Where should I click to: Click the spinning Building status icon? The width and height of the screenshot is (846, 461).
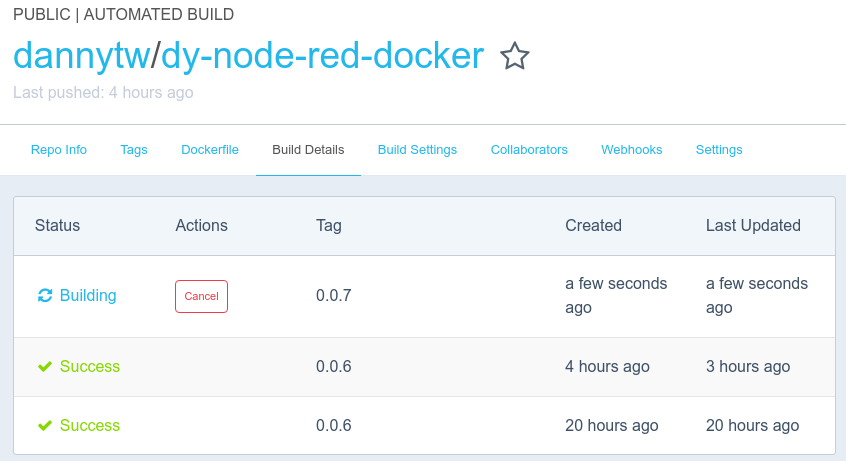(45, 296)
